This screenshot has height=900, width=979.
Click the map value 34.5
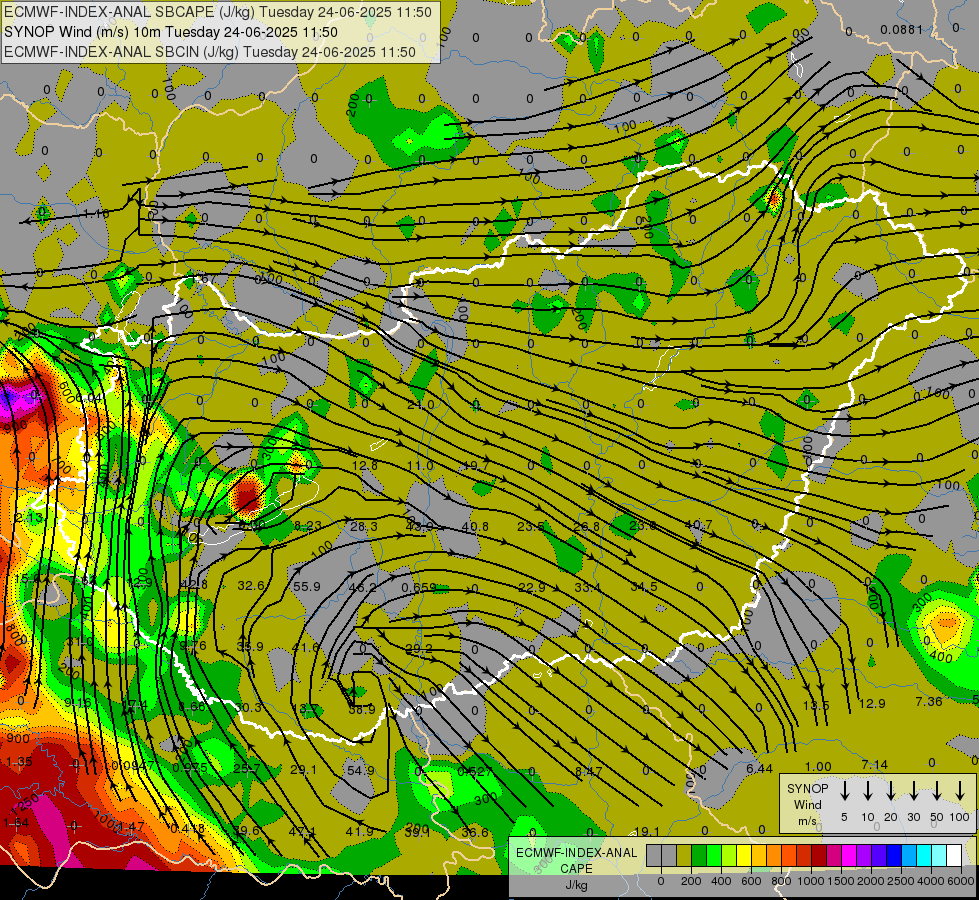(x=644, y=586)
